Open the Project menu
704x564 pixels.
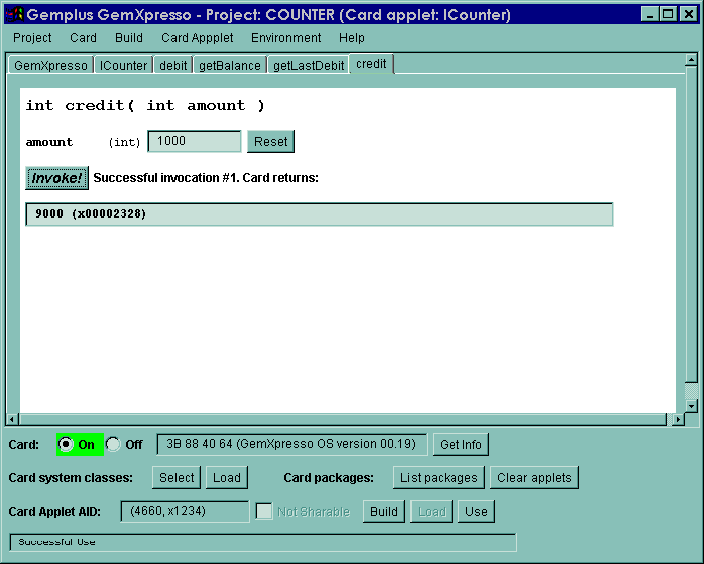pos(32,38)
